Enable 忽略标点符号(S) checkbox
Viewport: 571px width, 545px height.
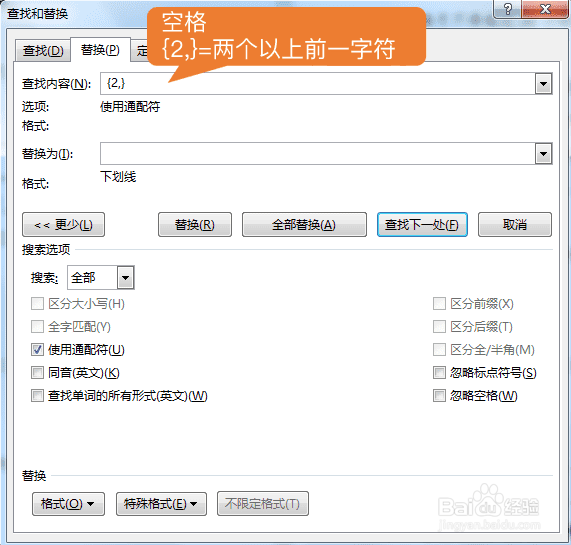439,372
